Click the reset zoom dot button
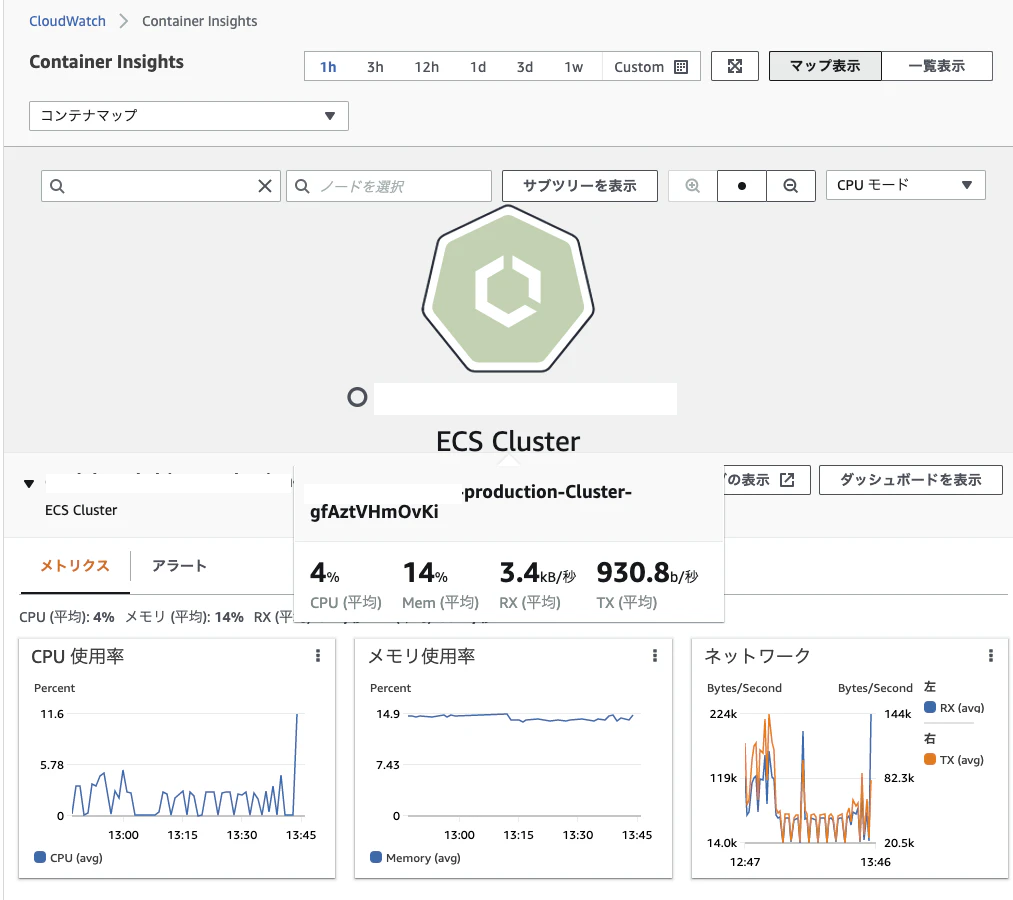 coord(742,186)
